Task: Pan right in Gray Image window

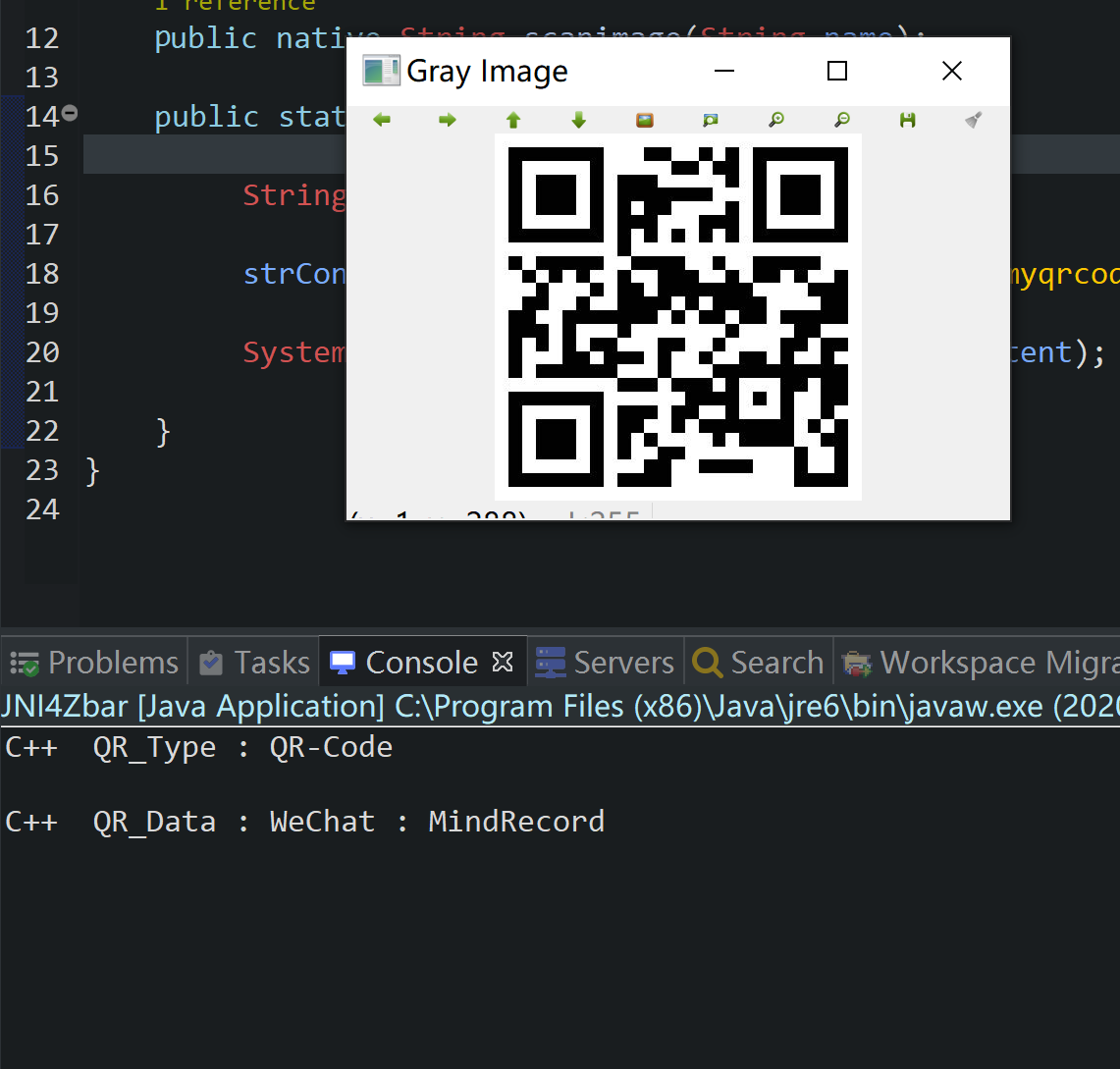Action: [448, 120]
